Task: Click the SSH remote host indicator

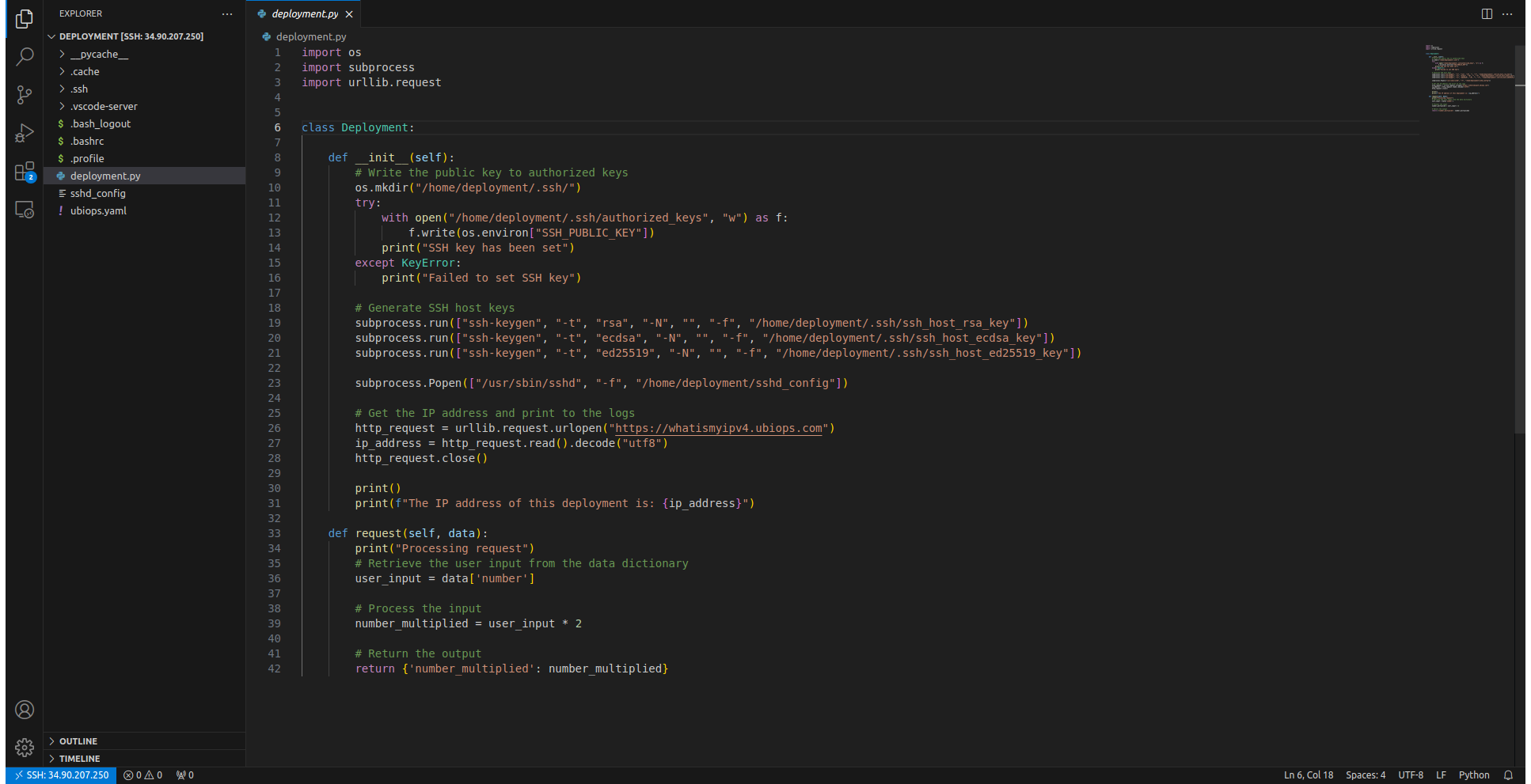Action: click(x=62, y=775)
